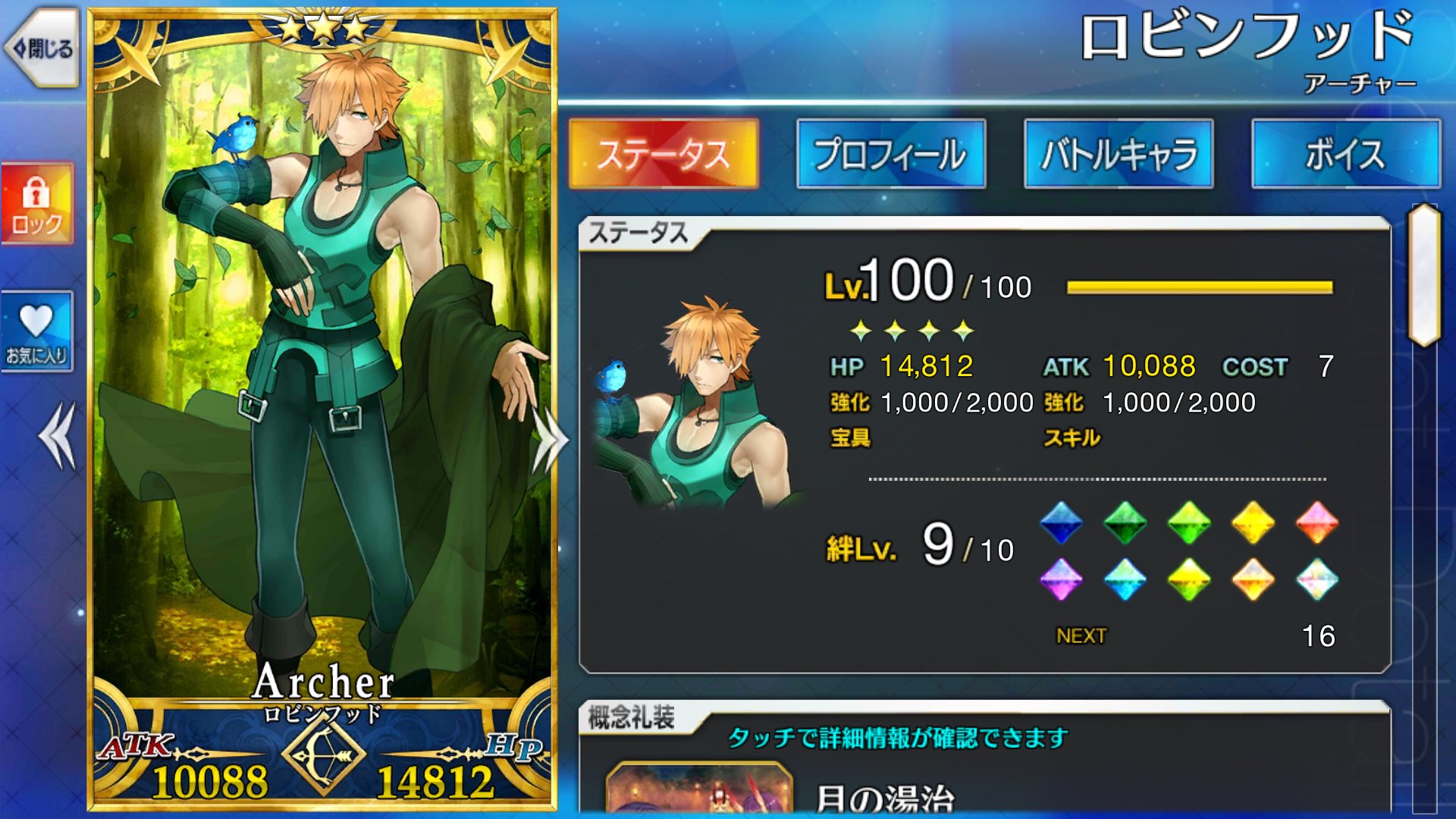Tap the blue bond gem icon
1456x819 pixels.
[1061, 522]
